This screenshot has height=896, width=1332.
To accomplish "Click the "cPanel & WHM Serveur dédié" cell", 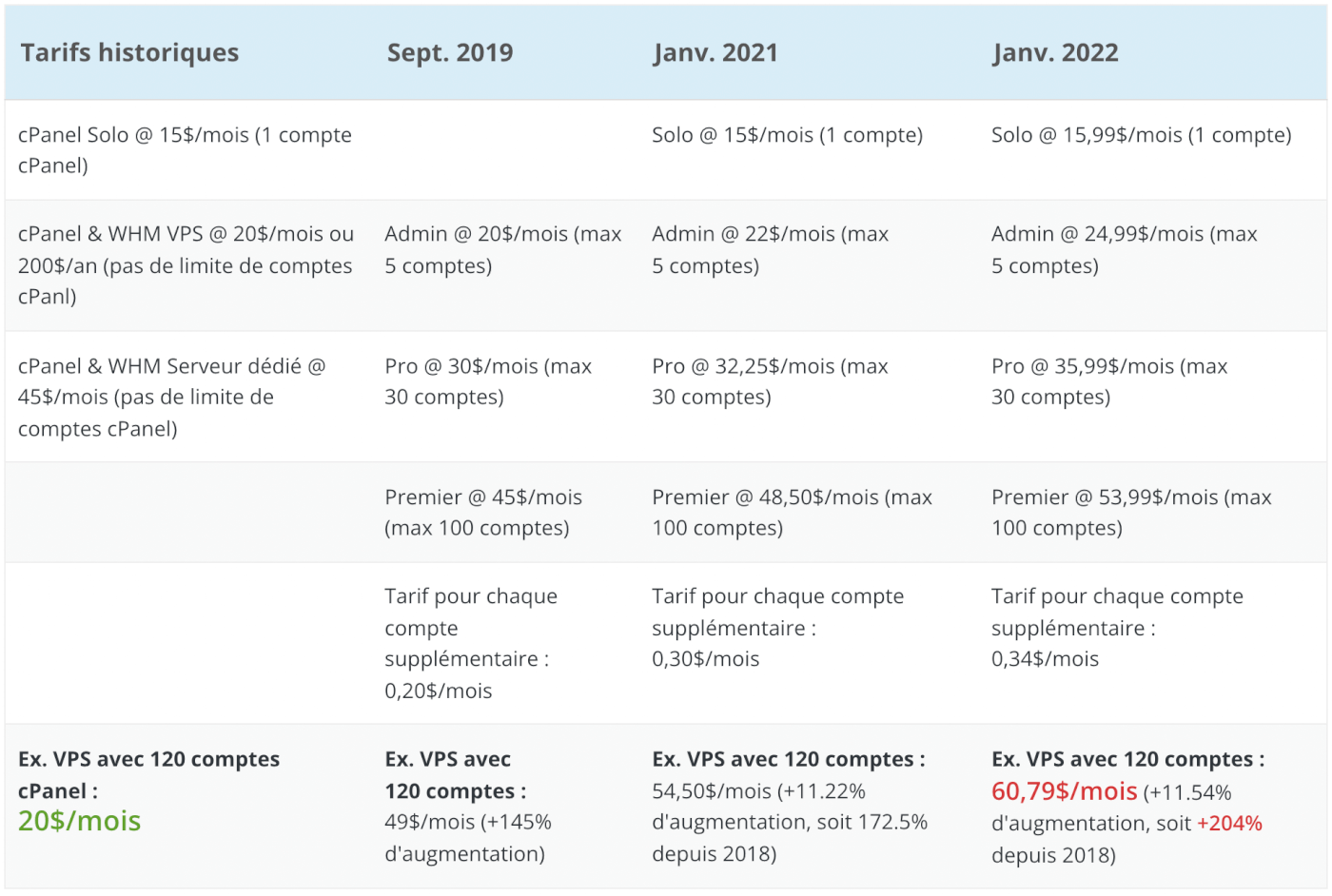I will click(171, 398).
